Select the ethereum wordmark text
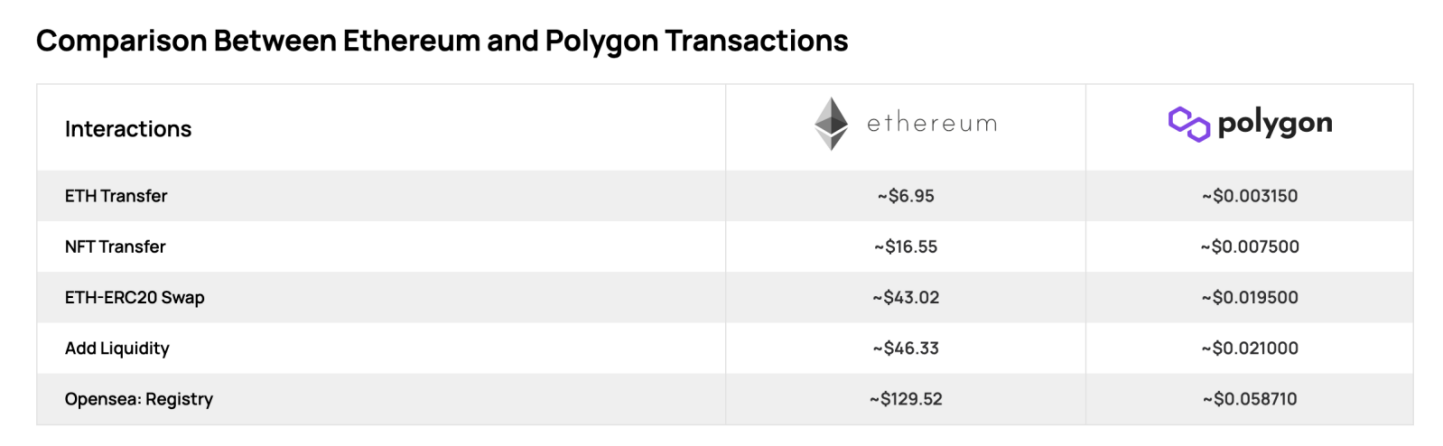1443x446 pixels. (x=931, y=124)
